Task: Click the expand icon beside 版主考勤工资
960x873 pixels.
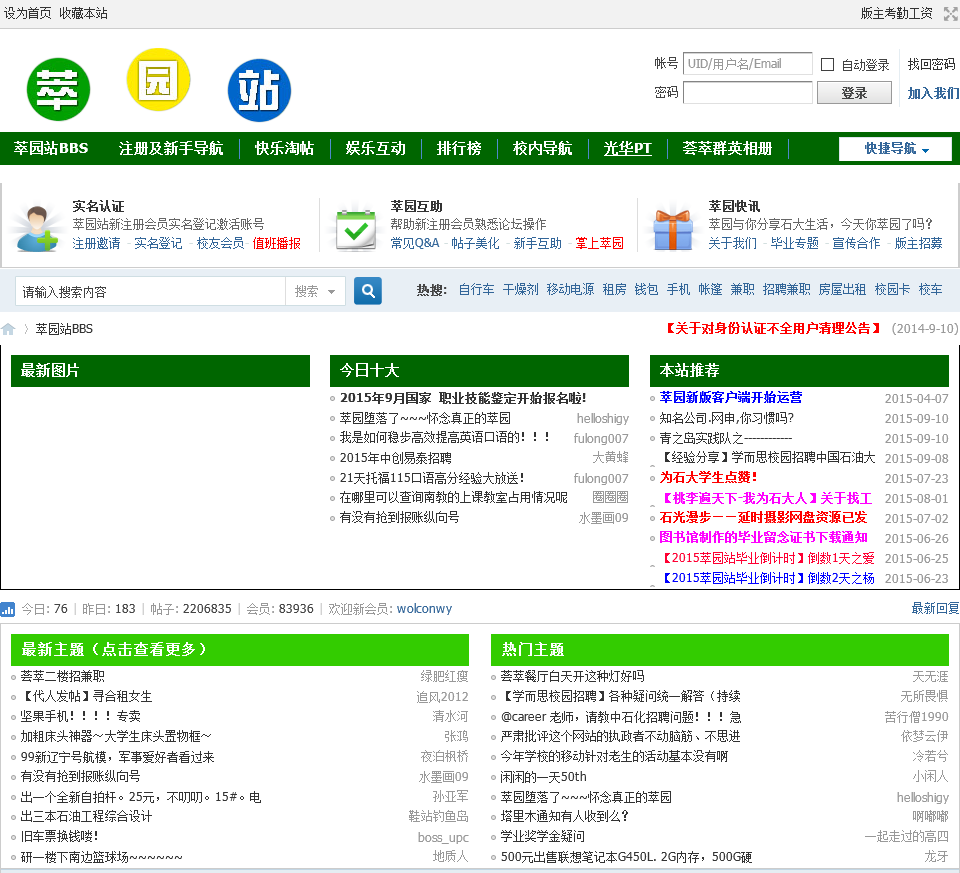Action: (x=950, y=13)
